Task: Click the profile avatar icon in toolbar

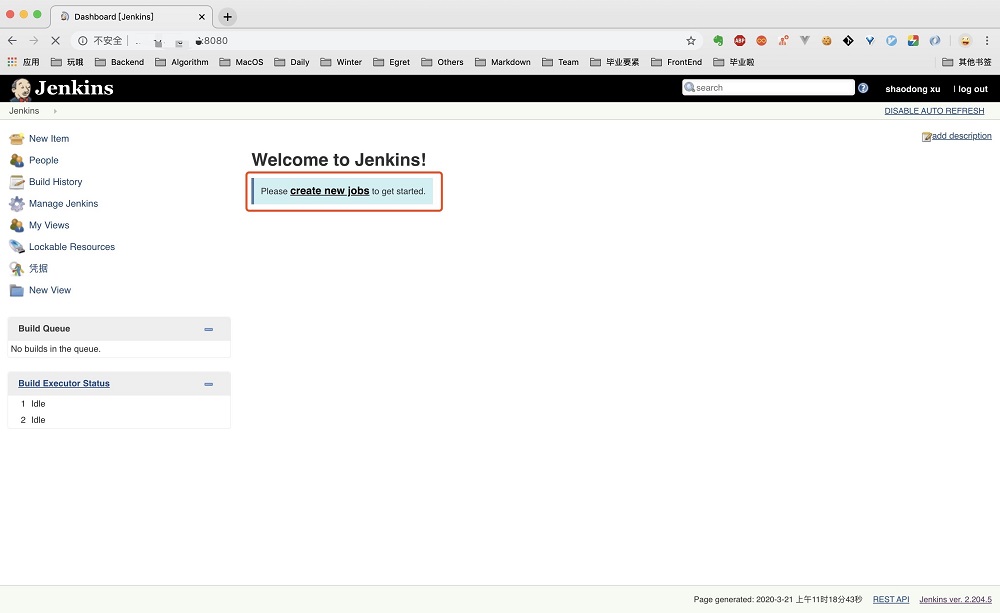Action: point(965,40)
